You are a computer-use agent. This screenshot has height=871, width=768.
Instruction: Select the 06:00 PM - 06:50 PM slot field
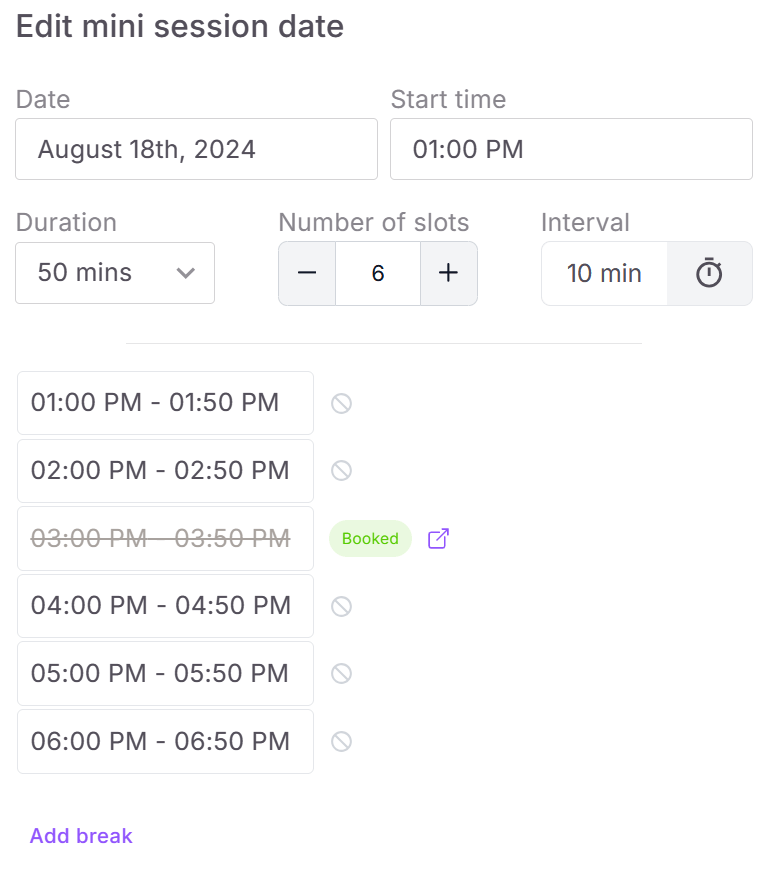click(x=165, y=741)
